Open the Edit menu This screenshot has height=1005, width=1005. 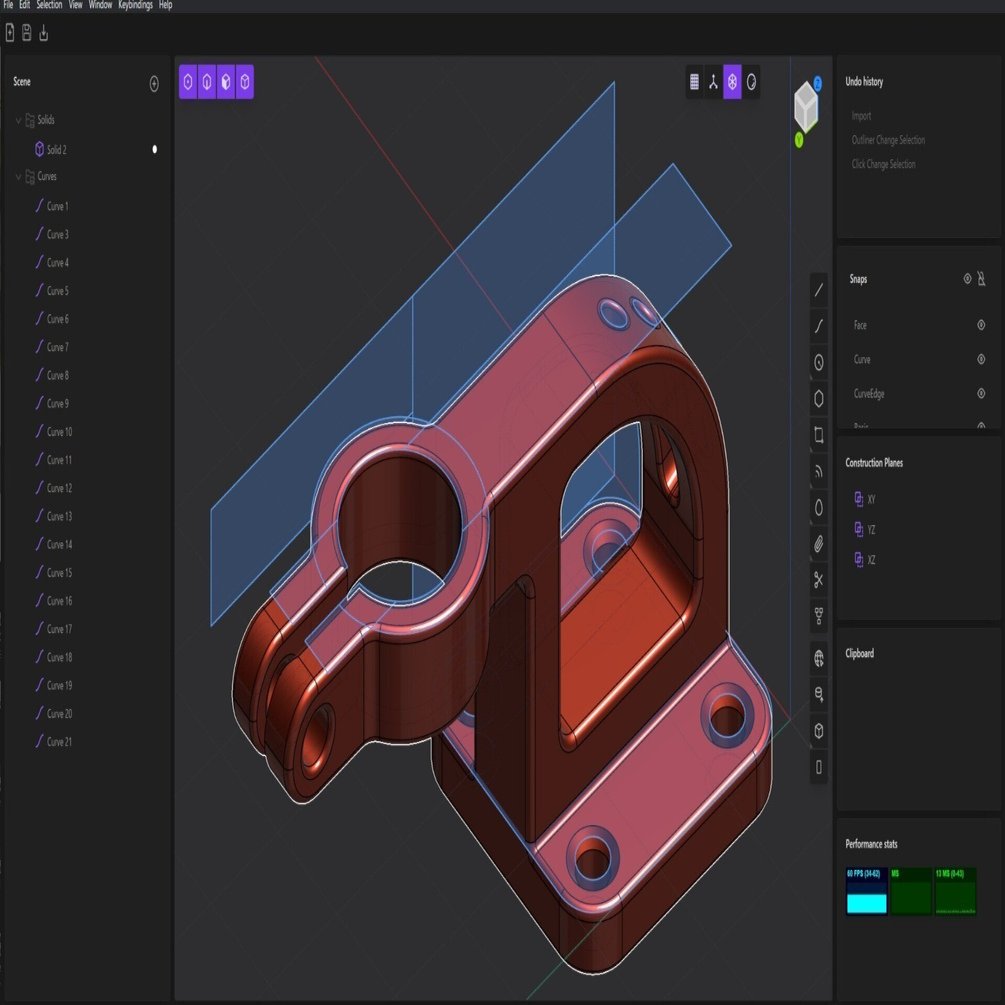coord(24,4)
